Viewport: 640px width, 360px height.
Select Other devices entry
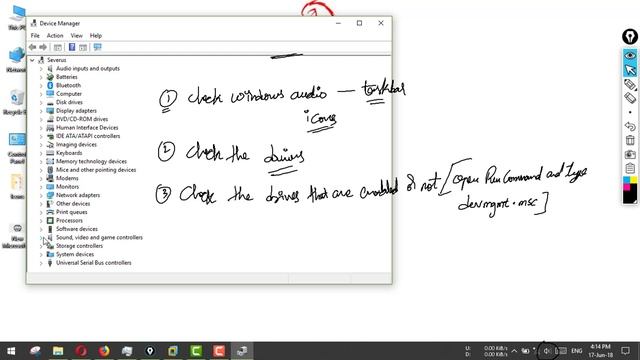coord(73,204)
